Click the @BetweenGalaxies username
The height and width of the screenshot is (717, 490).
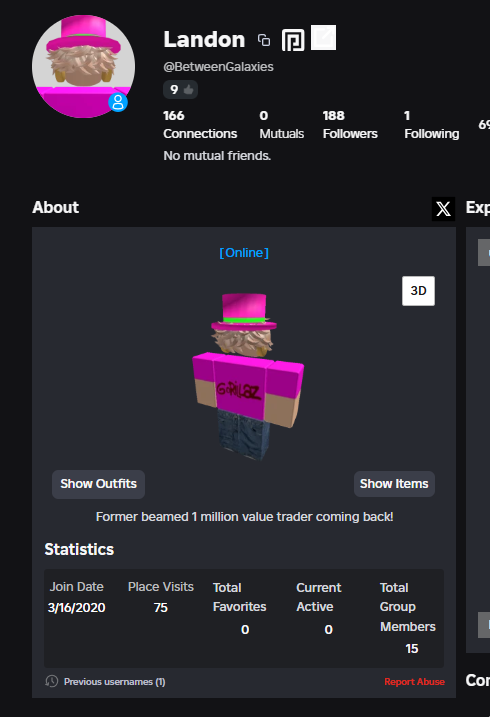click(x=218, y=67)
